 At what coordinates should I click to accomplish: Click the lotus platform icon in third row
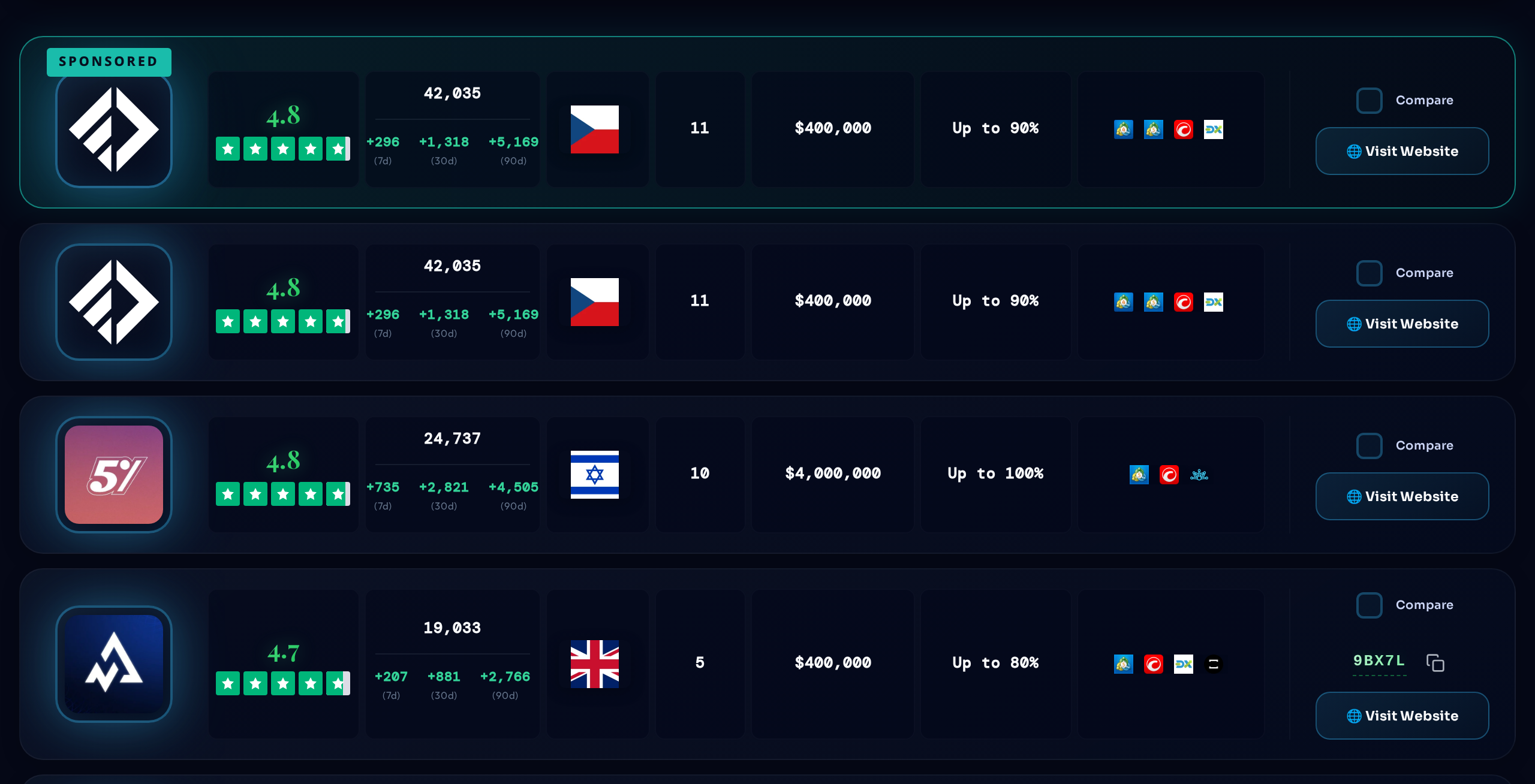[x=1199, y=475]
